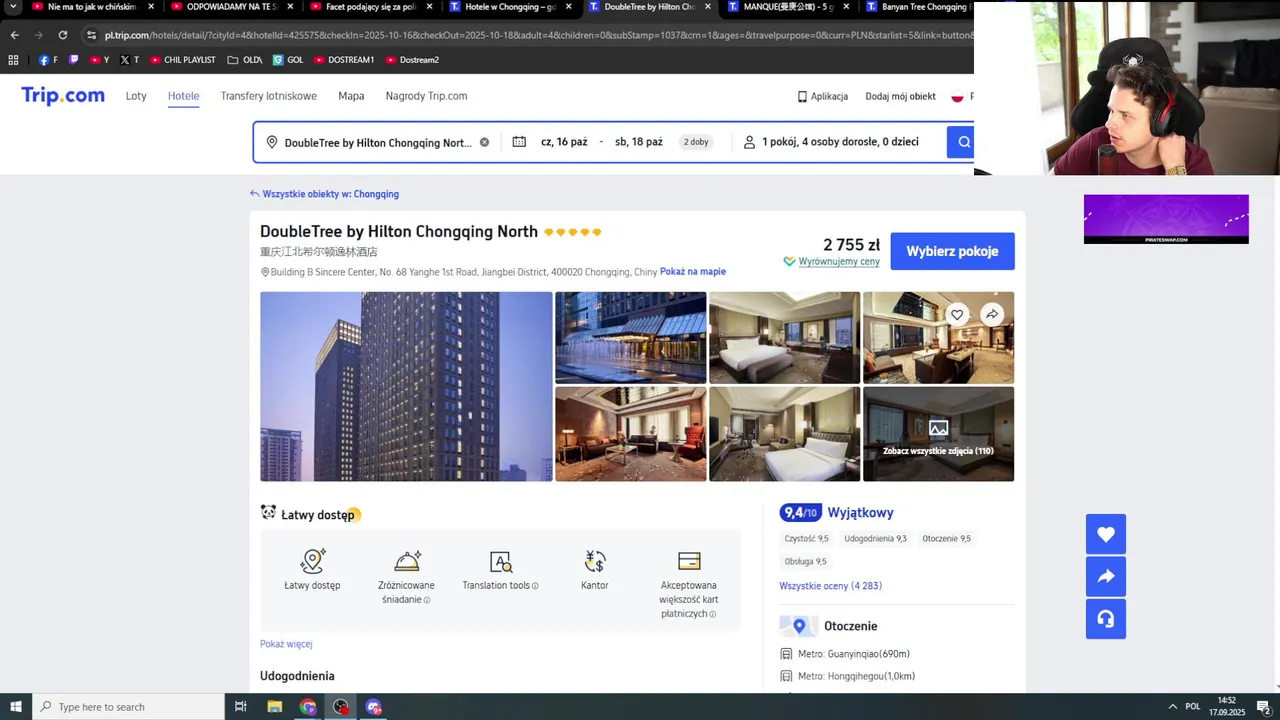Screen dimensions: 1280x720
Task: Open File Explorer from the taskbar
Action: point(275,707)
